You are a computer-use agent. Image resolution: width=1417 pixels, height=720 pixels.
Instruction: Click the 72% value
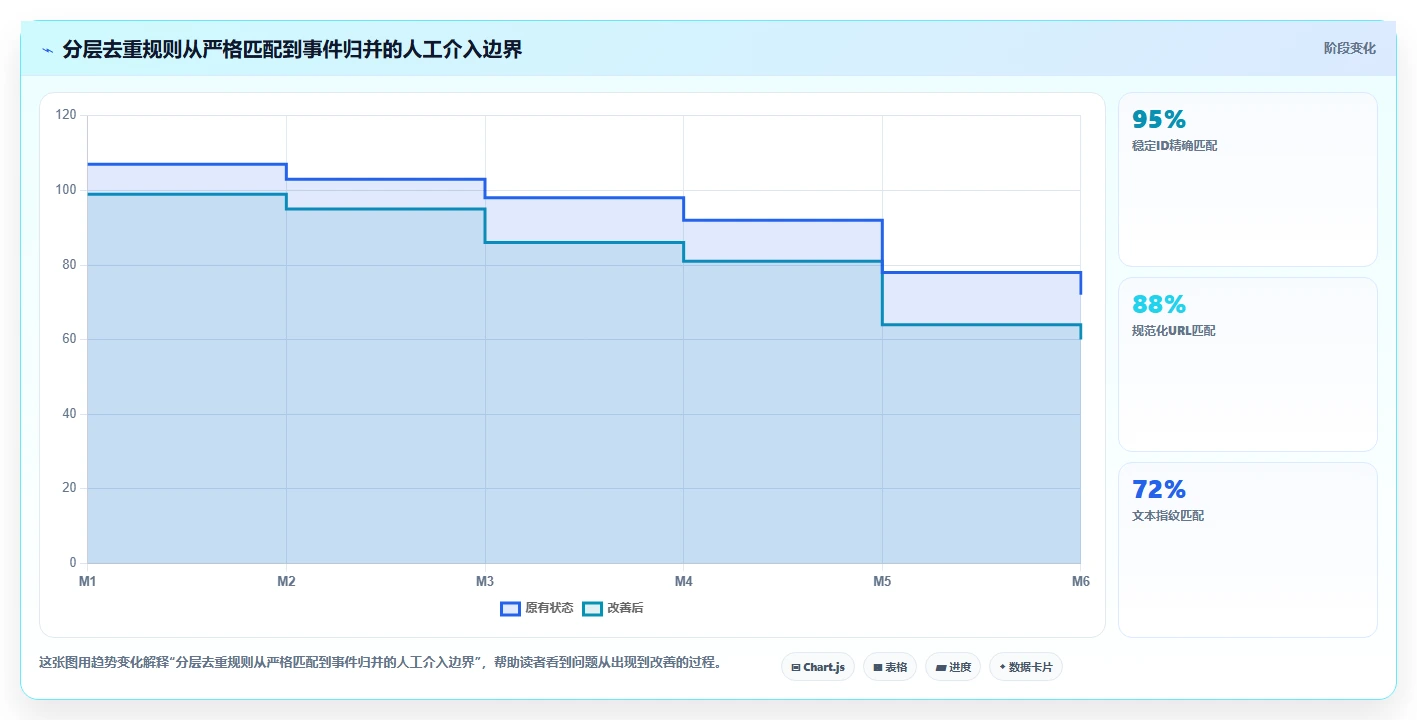point(1159,489)
